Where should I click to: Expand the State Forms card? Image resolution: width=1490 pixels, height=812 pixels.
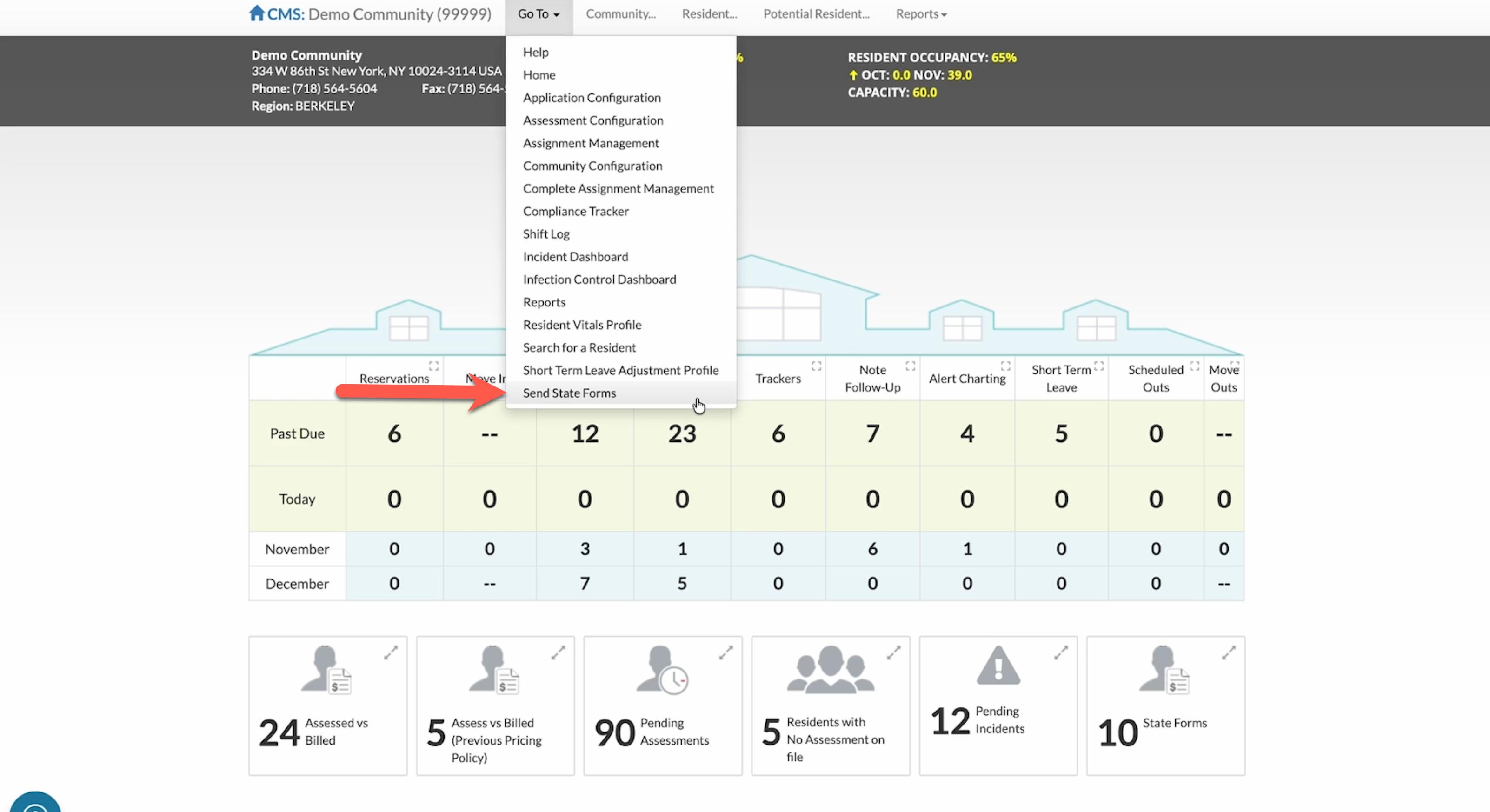pos(1229,652)
